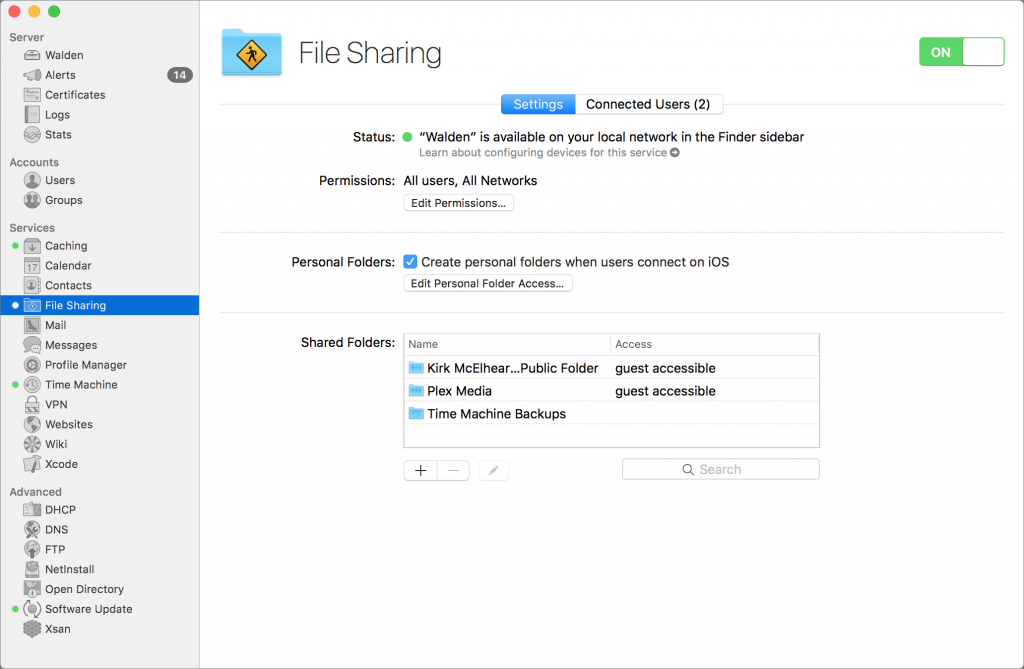Select the Stats icon
The width and height of the screenshot is (1024, 669).
coord(32,135)
